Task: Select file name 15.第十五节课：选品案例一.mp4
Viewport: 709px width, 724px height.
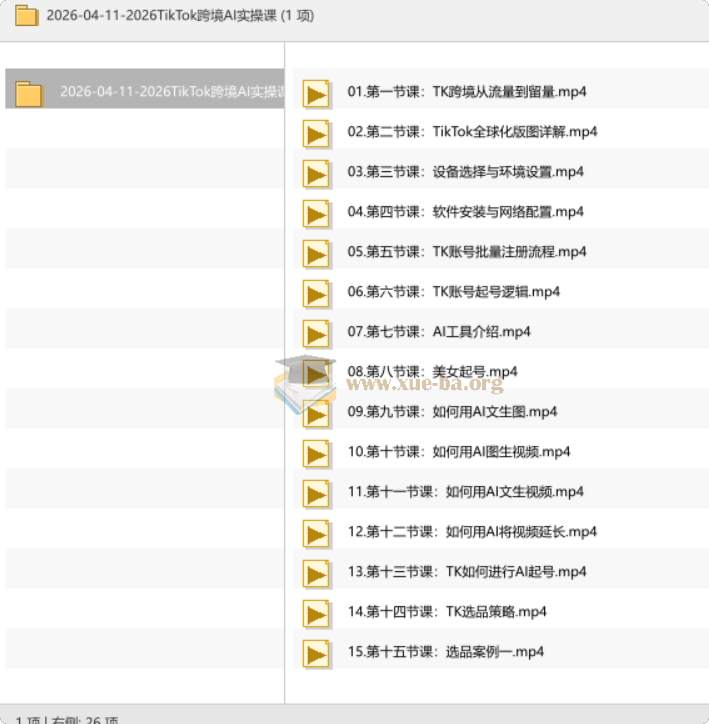Action: [x=445, y=652]
